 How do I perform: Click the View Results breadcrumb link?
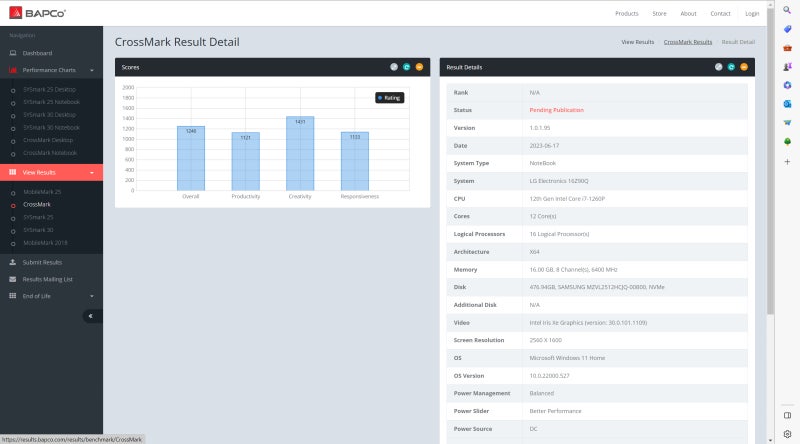click(637, 42)
